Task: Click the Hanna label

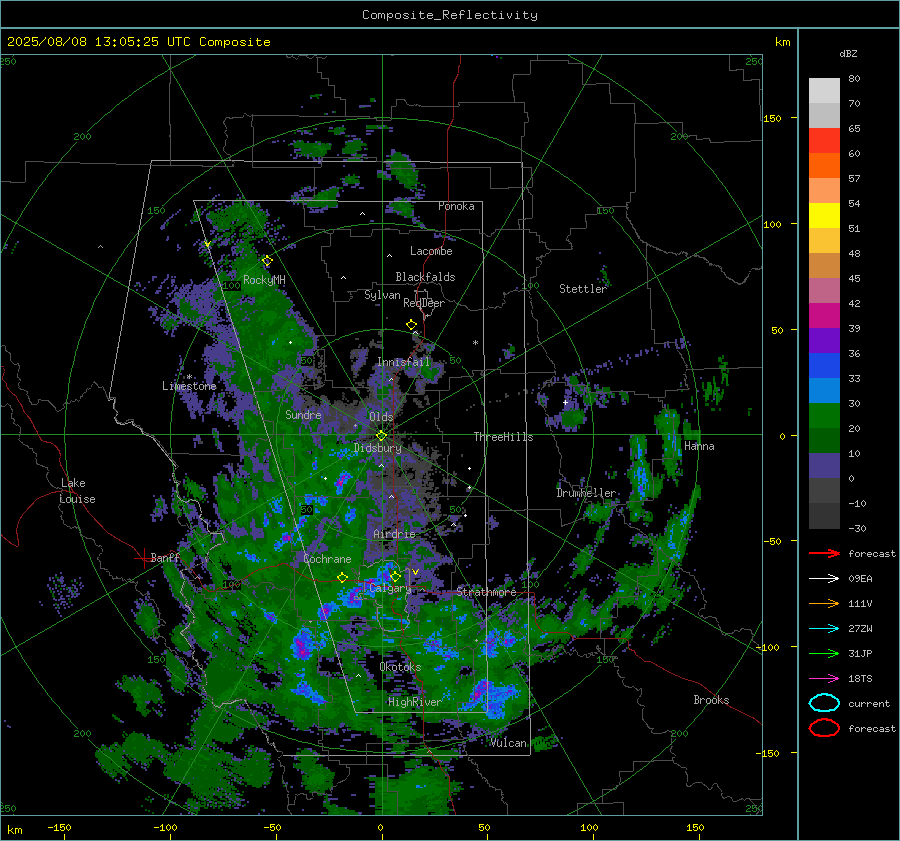Action: click(x=699, y=446)
